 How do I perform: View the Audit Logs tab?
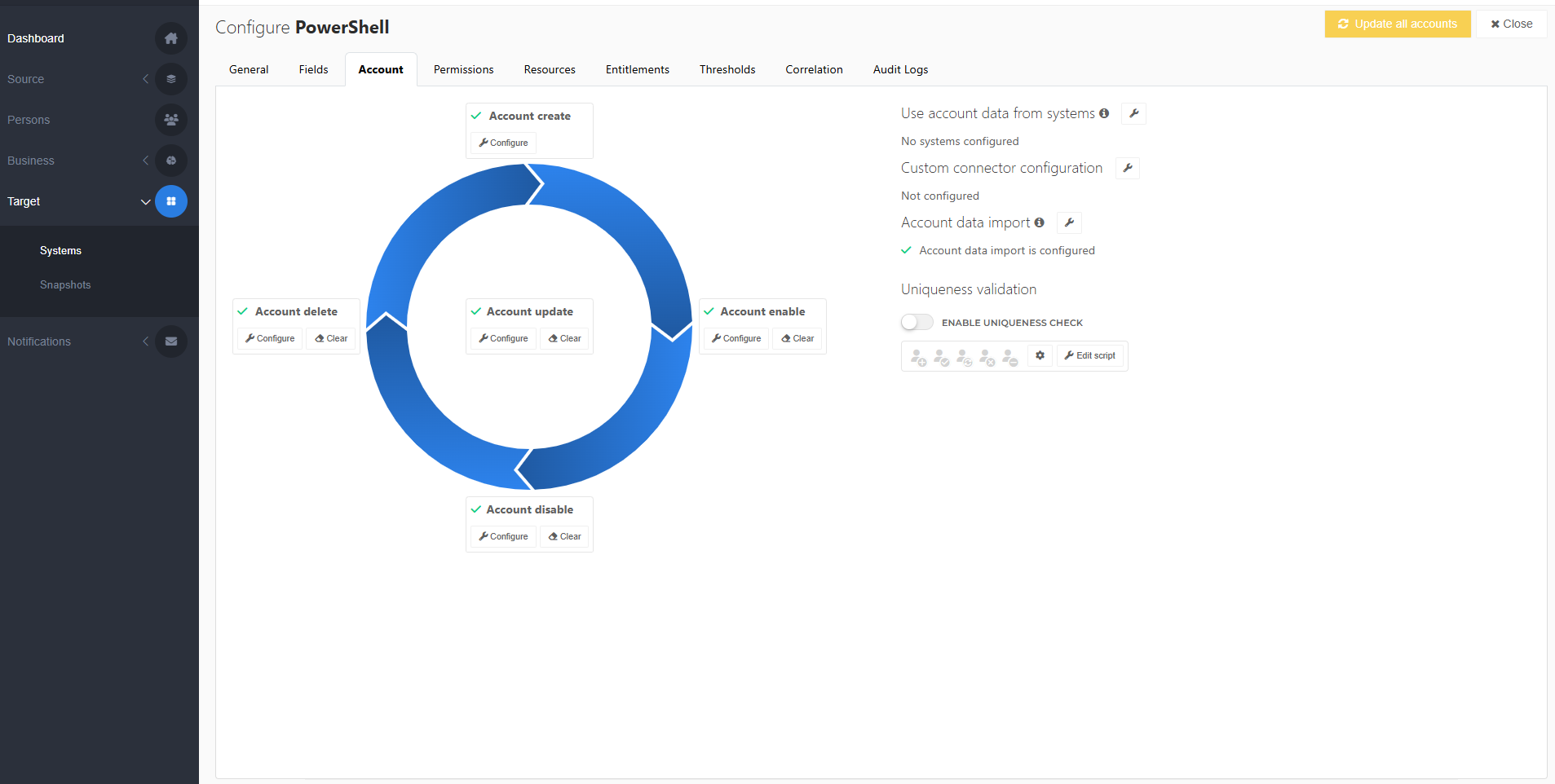(900, 69)
